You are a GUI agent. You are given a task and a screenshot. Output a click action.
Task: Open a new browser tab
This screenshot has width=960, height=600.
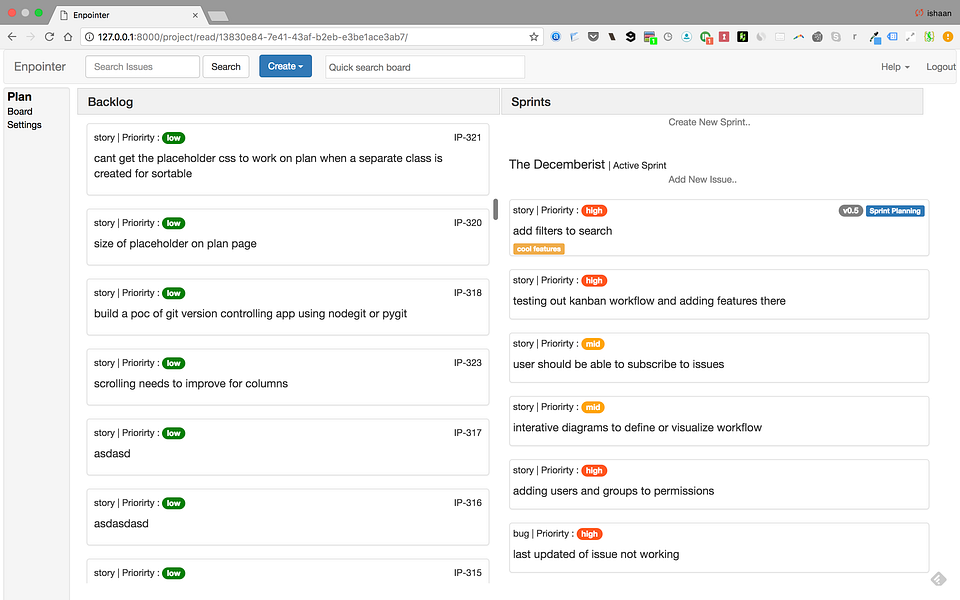tap(218, 16)
